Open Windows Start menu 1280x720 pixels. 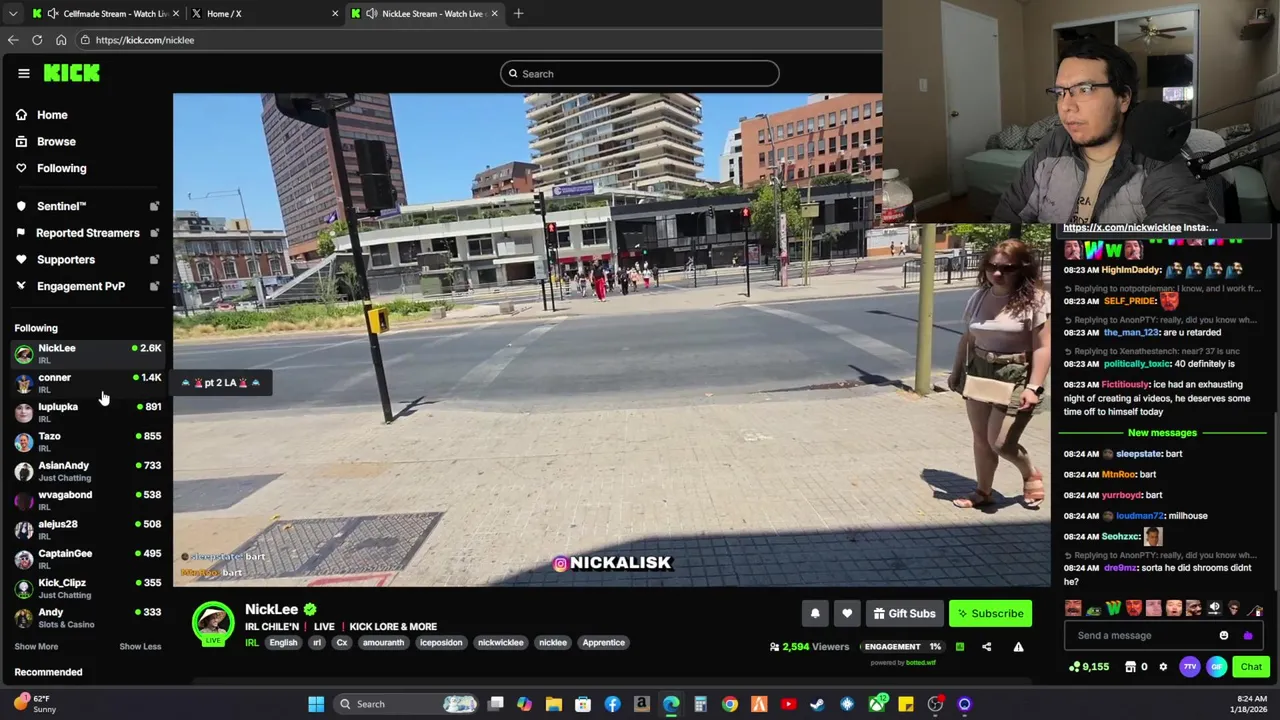[x=316, y=704]
